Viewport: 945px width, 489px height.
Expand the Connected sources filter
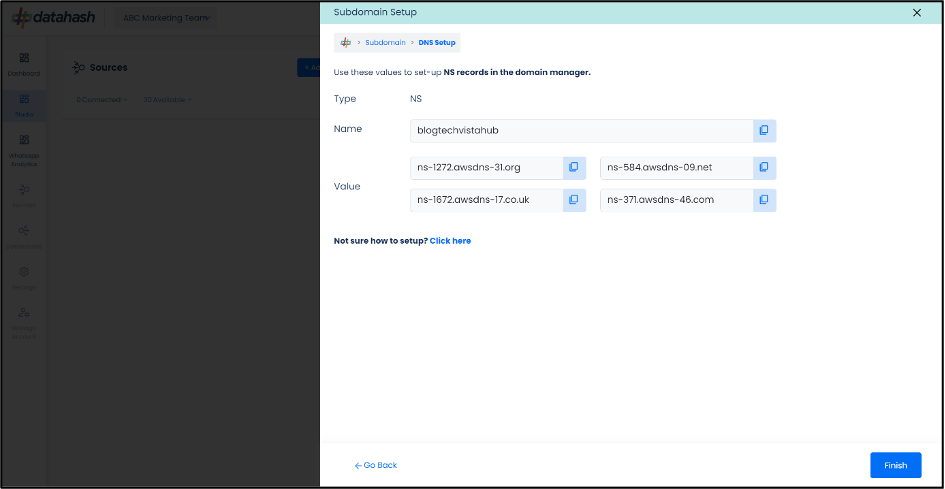(101, 100)
